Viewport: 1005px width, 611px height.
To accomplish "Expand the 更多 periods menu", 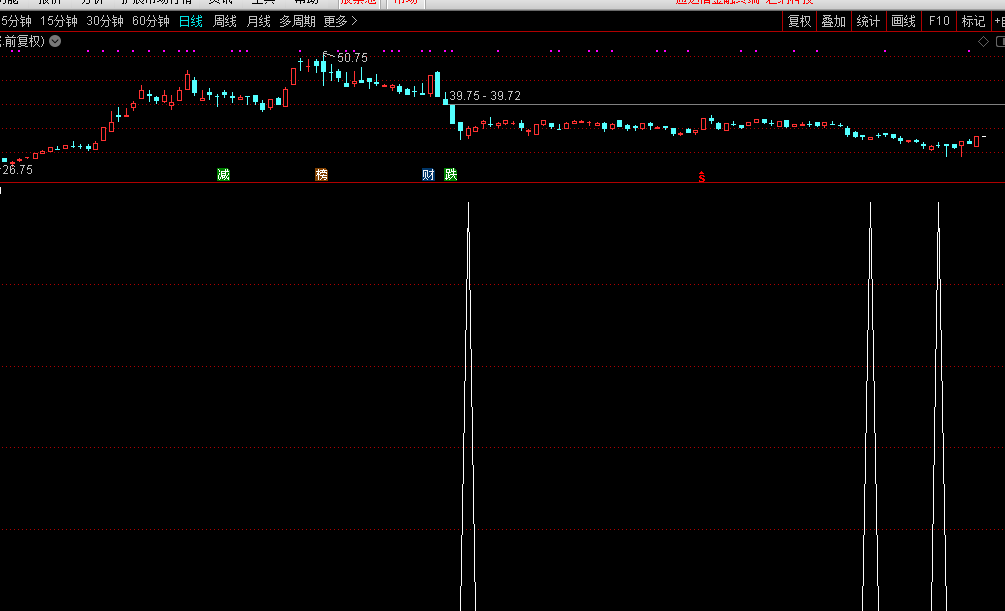I will coord(339,21).
